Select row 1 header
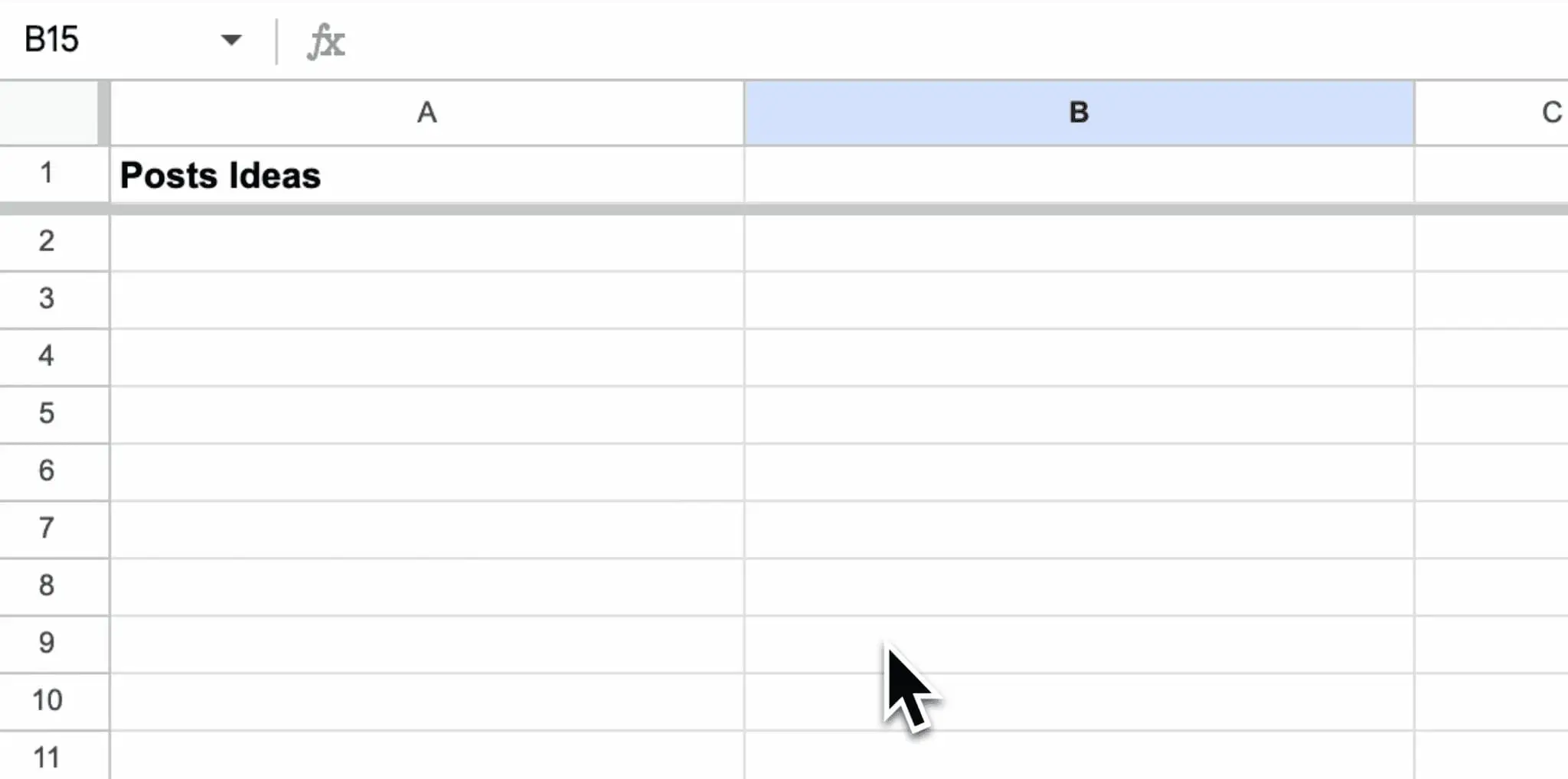1568x779 pixels. coord(47,174)
